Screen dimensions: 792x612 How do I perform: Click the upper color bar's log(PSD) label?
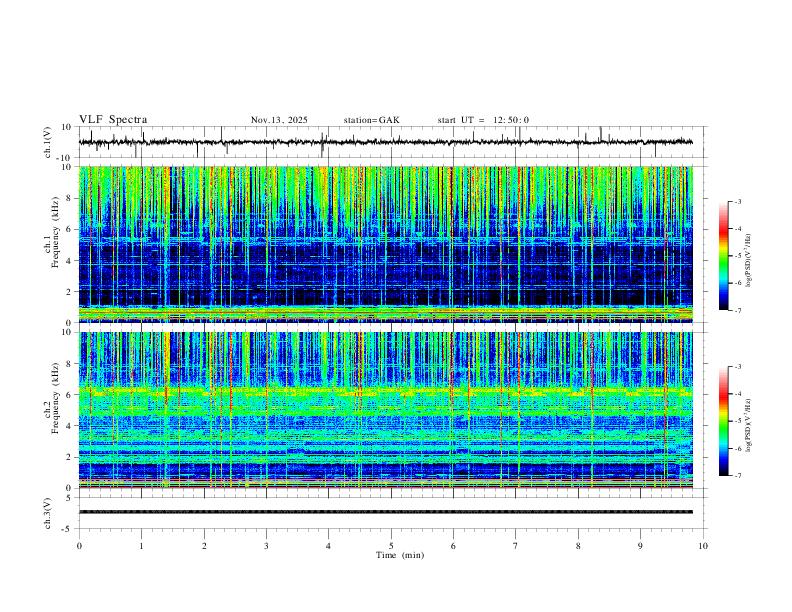tap(749, 261)
